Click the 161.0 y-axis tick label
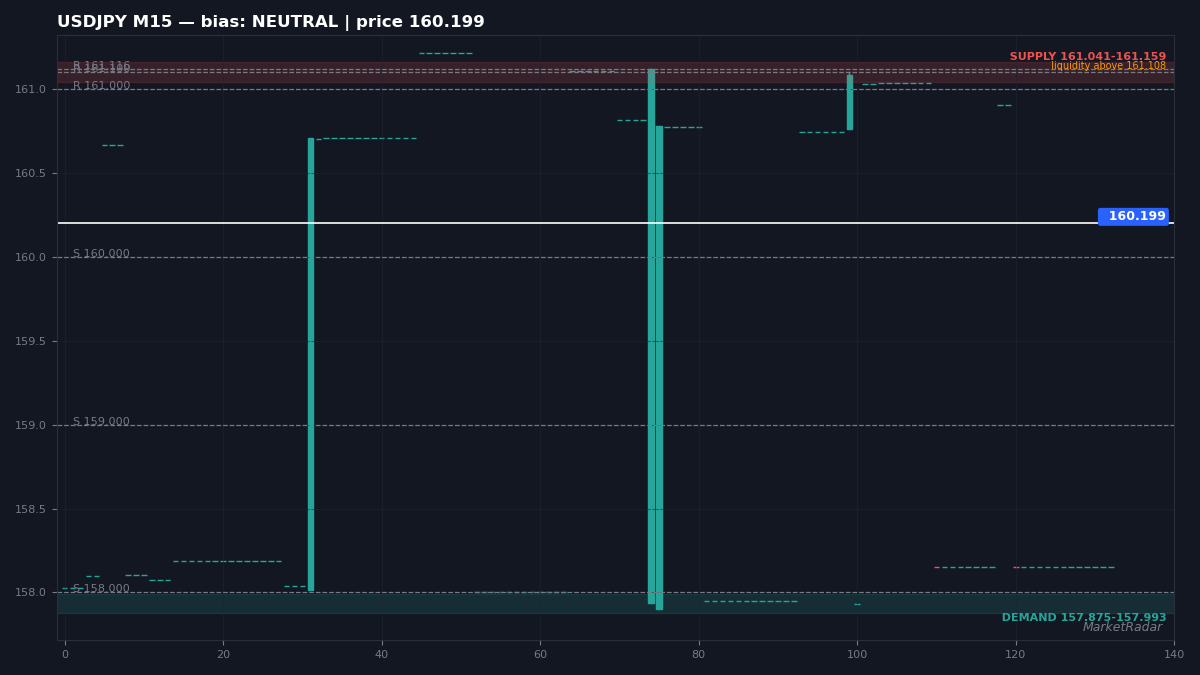This screenshot has width=1200, height=675. pyautogui.click(x=30, y=90)
